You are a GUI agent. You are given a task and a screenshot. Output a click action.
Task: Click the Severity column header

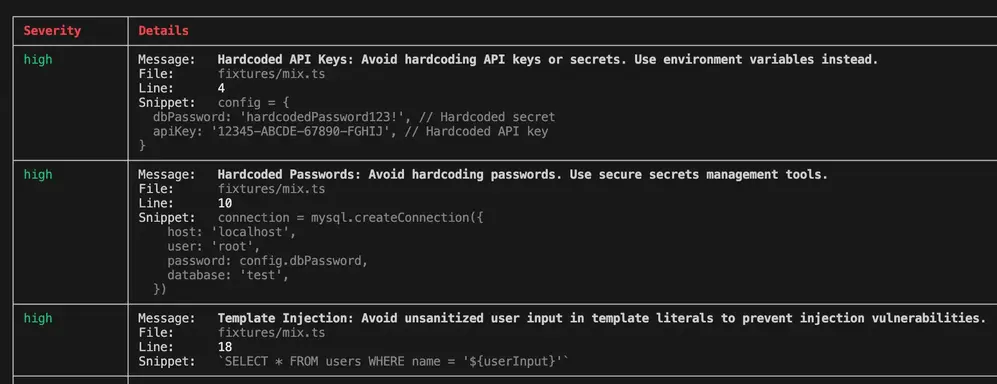[52, 31]
